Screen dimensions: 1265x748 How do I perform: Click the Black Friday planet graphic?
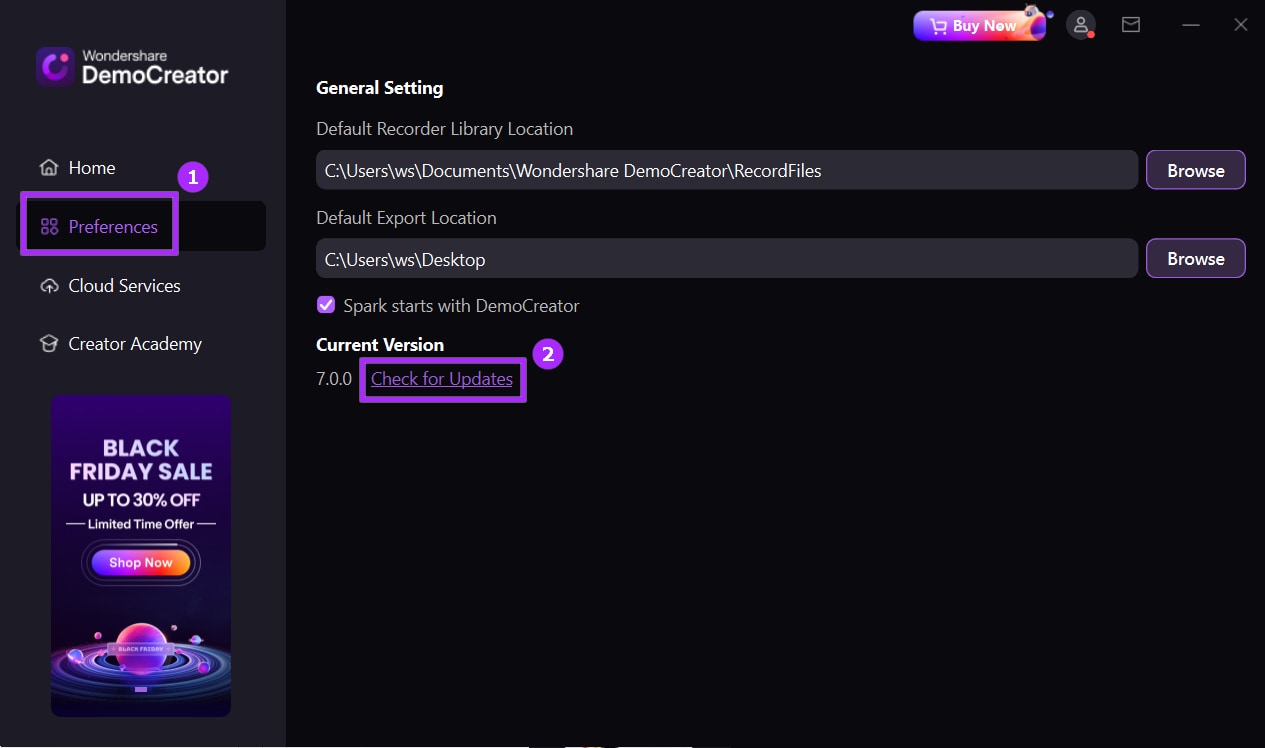pos(141,646)
